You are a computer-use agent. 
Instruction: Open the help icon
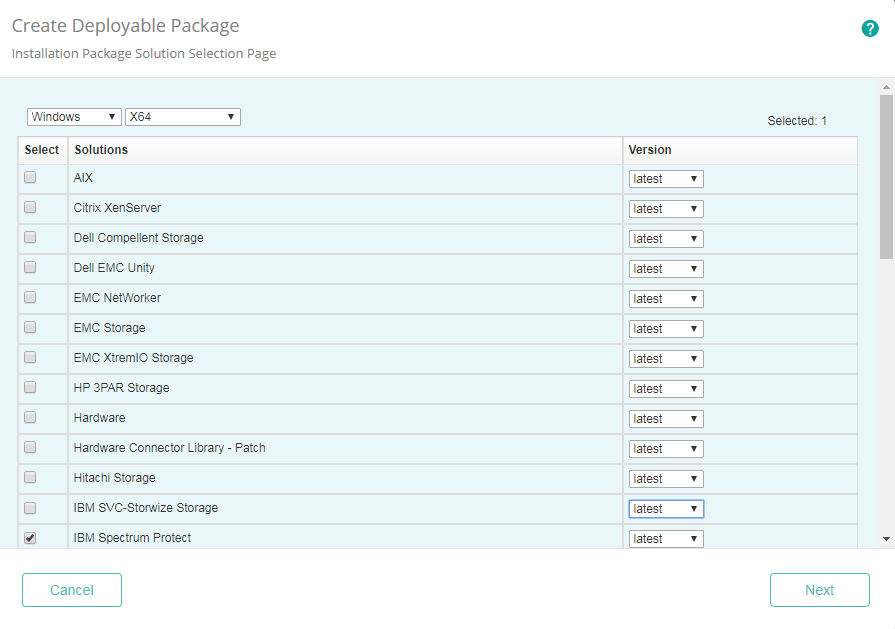click(870, 28)
